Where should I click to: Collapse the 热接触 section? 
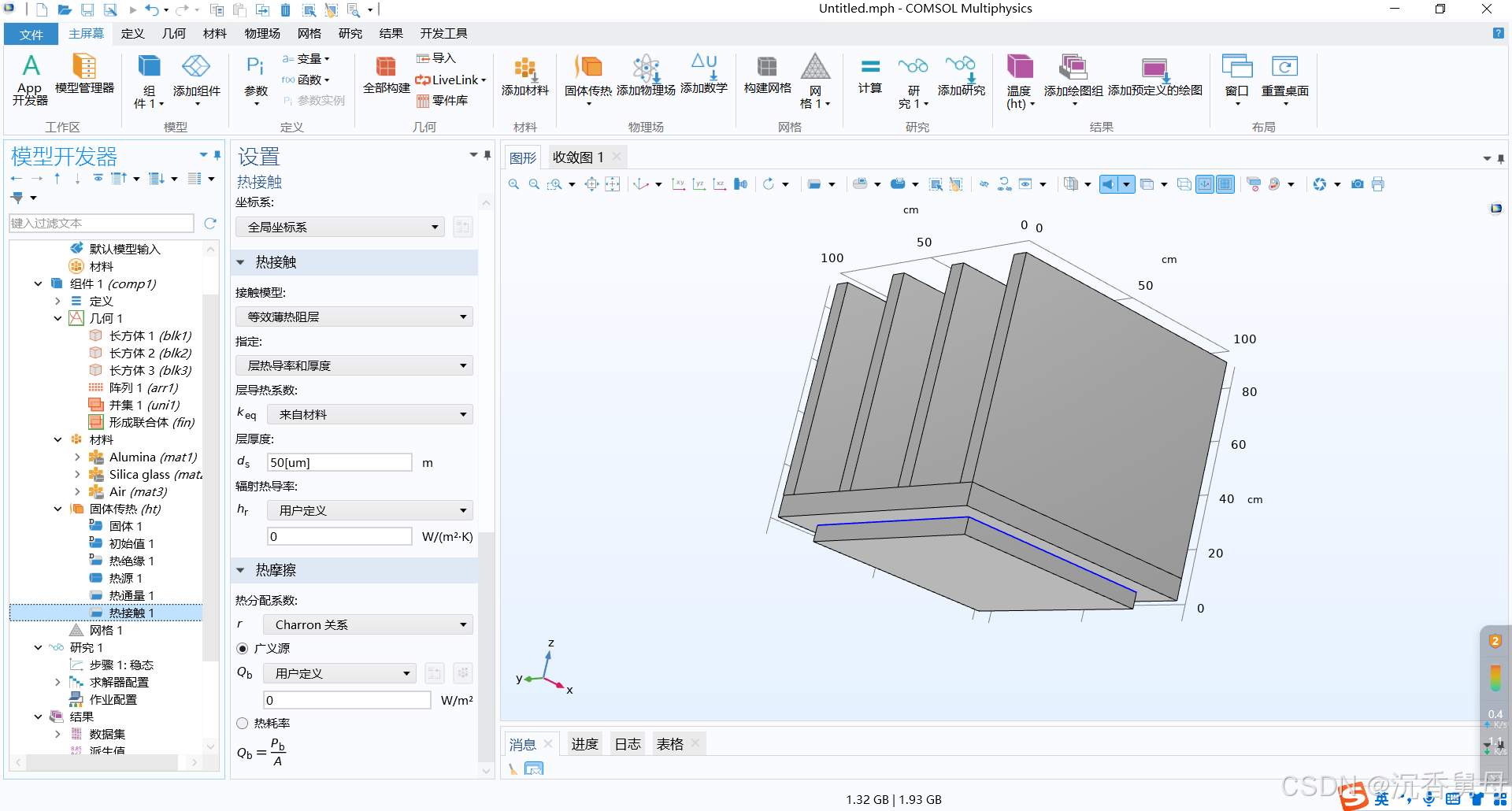(x=241, y=262)
